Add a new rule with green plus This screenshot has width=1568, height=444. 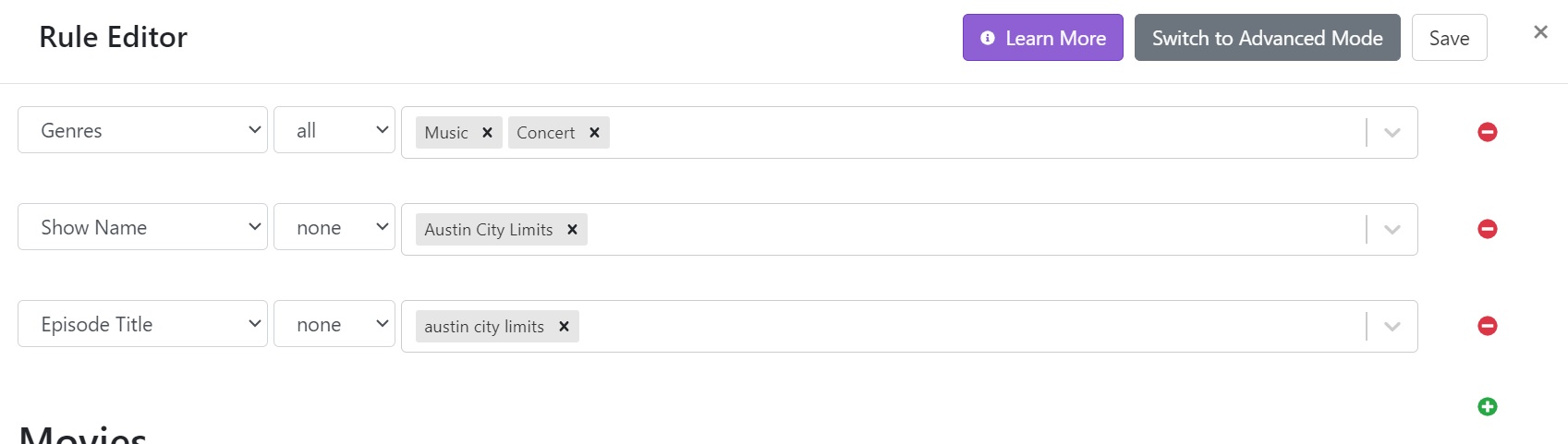[x=1487, y=406]
